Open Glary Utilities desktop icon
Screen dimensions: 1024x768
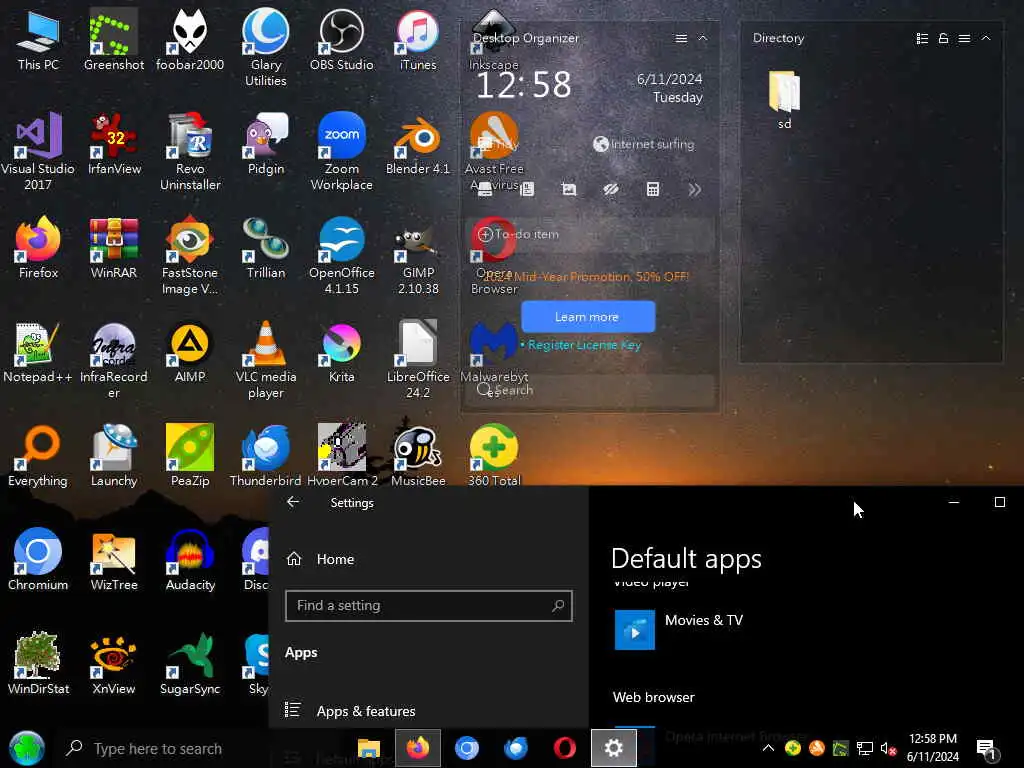[266, 47]
